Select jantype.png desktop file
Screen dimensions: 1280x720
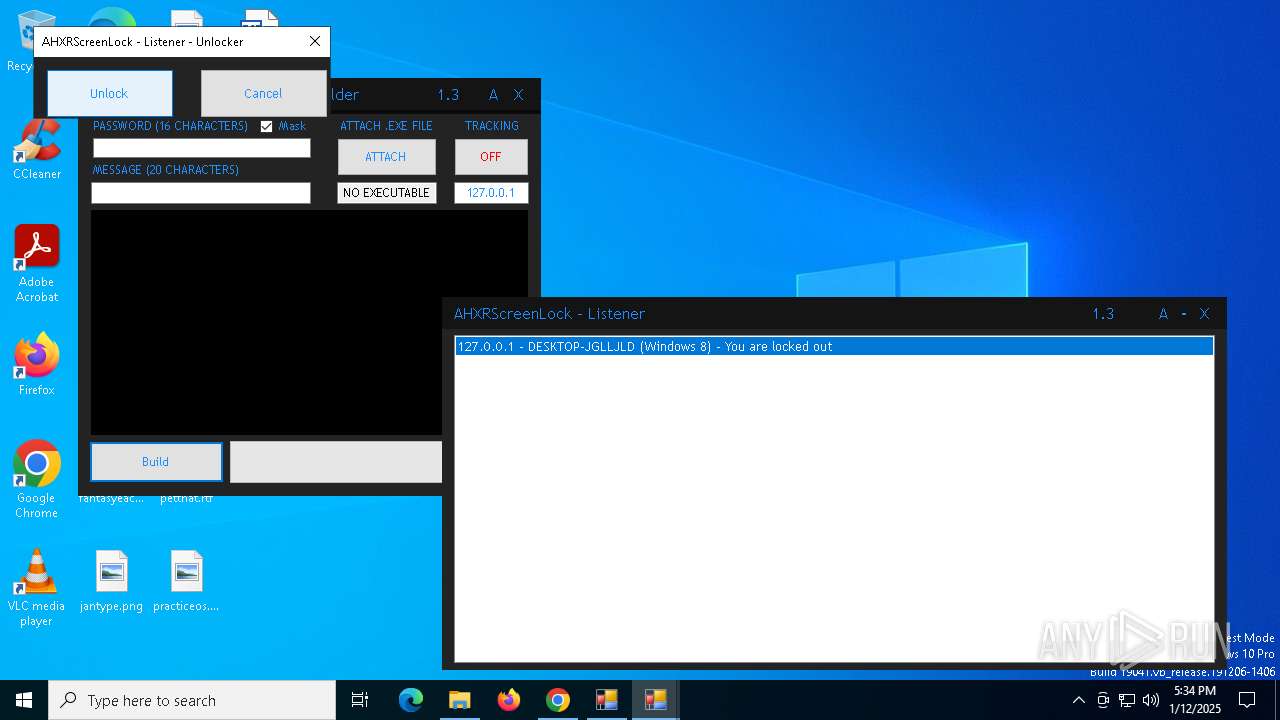pos(111,581)
